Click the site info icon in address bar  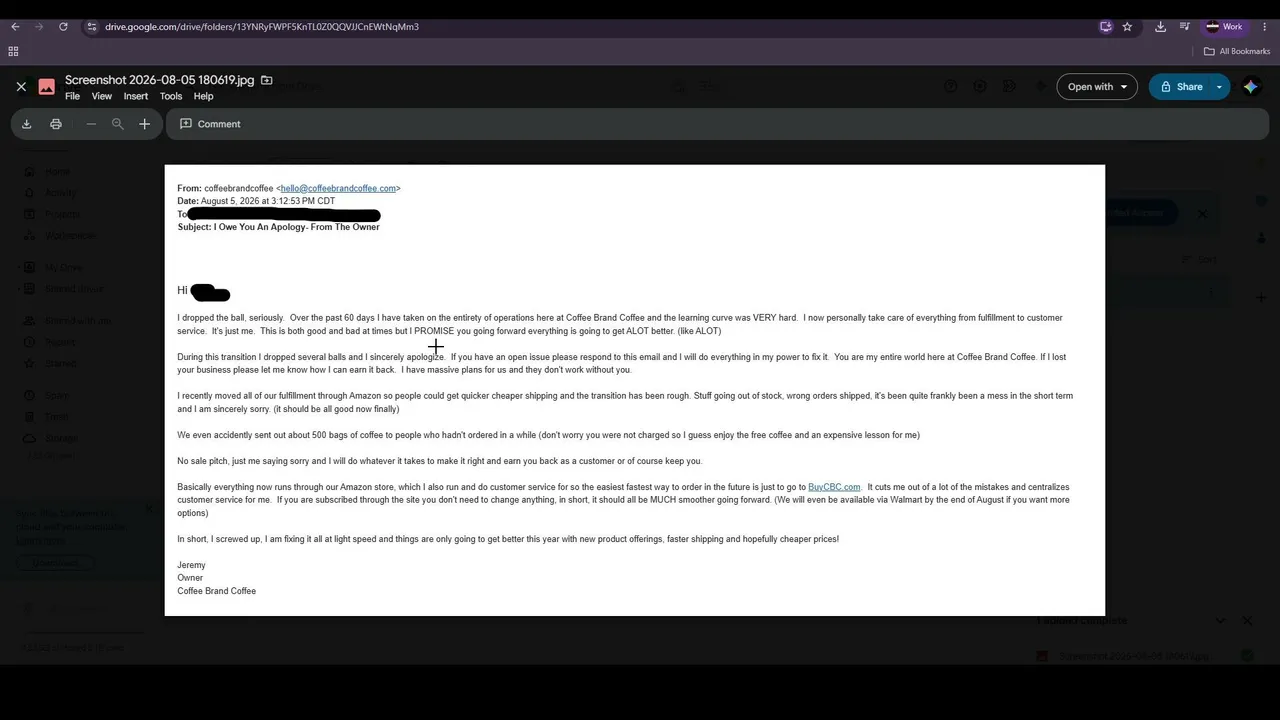click(x=91, y=27)
